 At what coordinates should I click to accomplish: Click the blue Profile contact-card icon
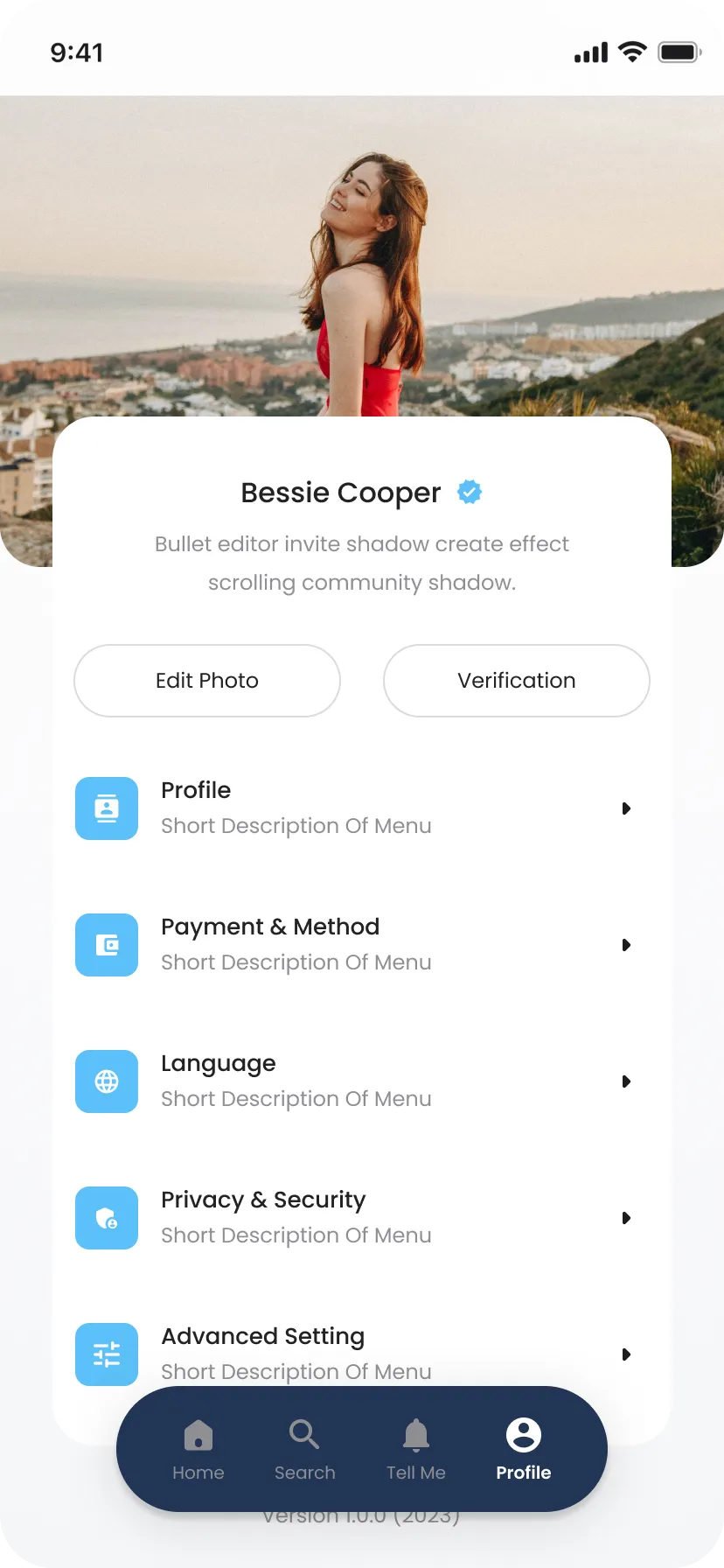[107, 808]
